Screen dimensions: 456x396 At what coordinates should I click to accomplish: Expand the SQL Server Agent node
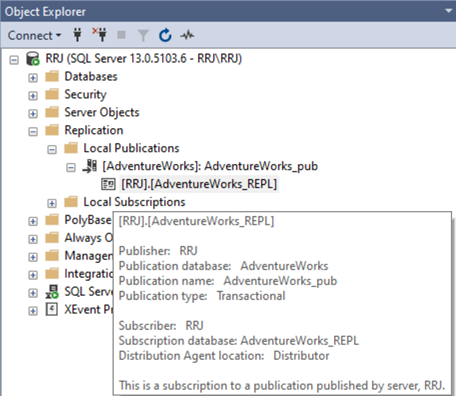(x=33, y=293)
